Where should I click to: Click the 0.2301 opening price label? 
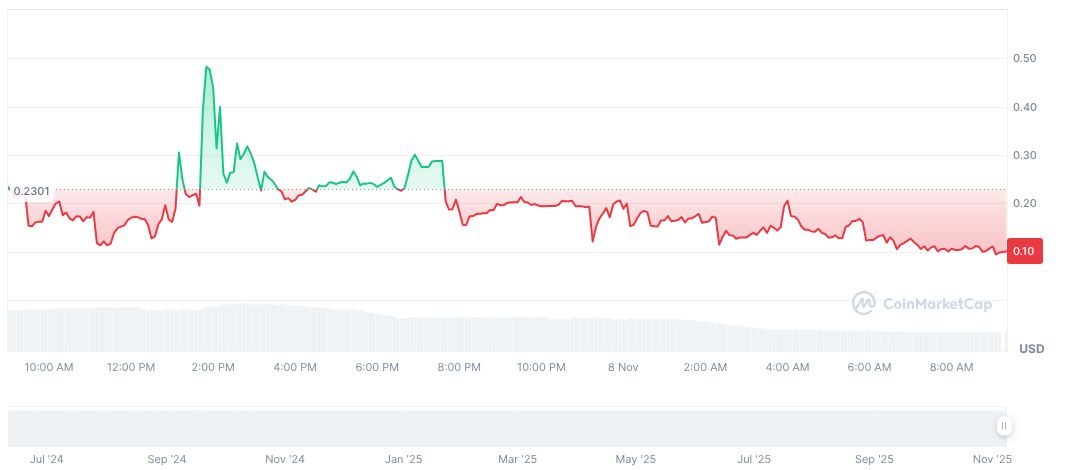[x=33, y=190]
